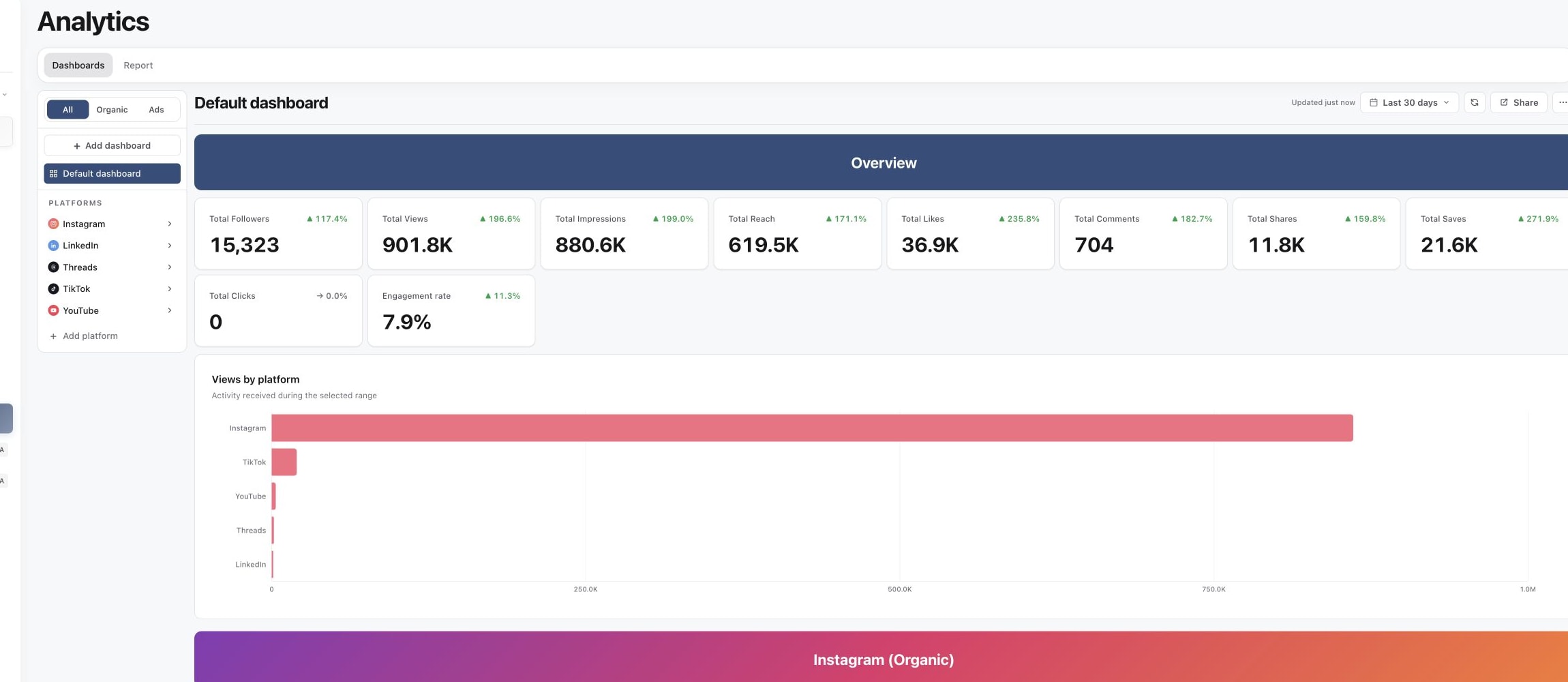Click the Total Clicks value 0
This screenshot has width=1568, height=682.
[215, 322]
